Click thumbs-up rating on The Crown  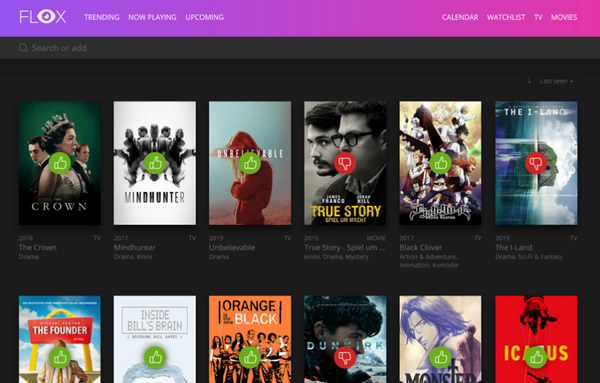pos(60,163)
